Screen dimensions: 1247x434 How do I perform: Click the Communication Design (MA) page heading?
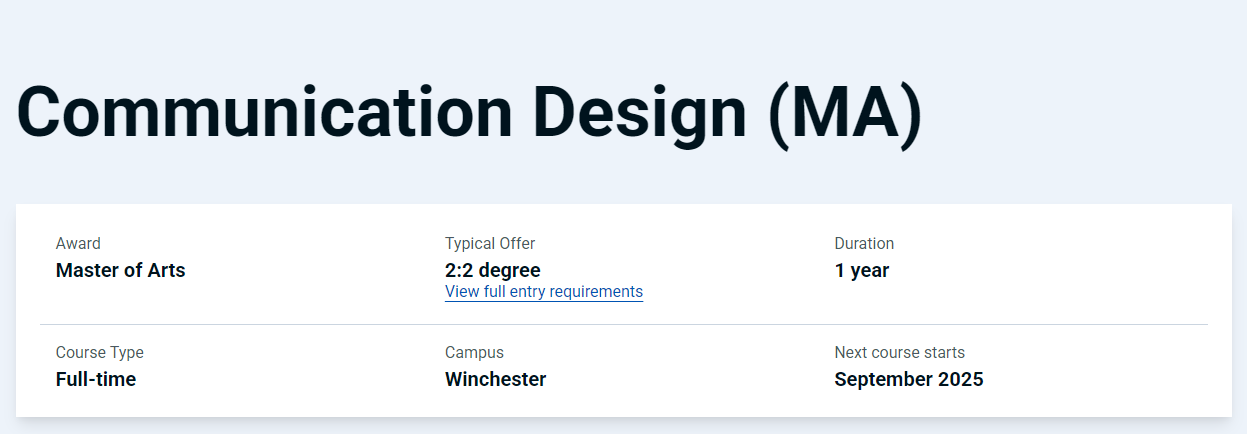(469, 112)
